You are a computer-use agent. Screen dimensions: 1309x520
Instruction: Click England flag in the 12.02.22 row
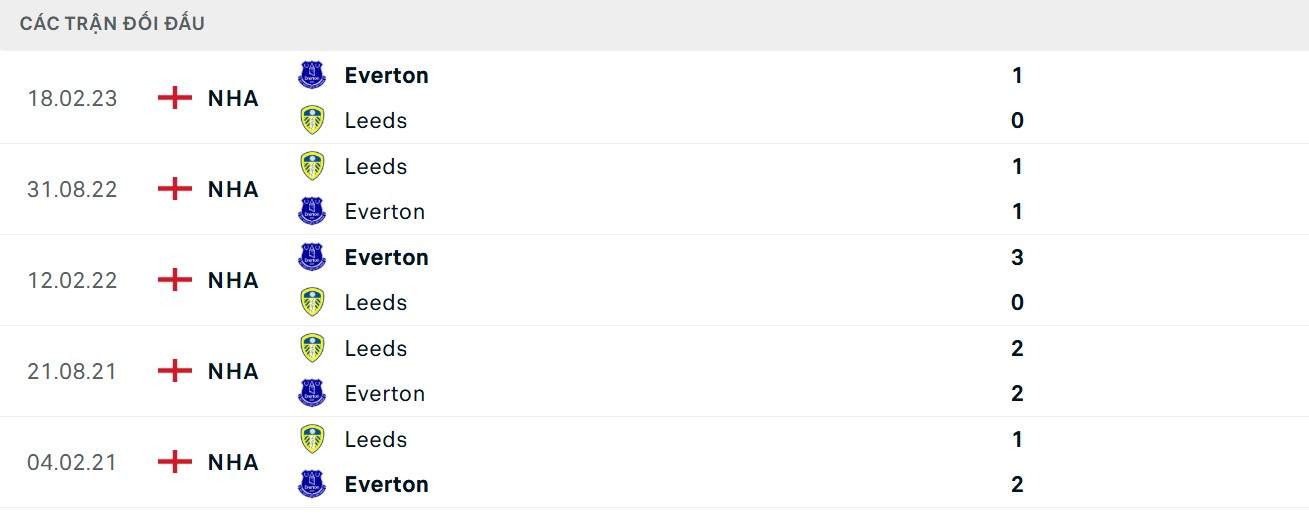click(x=175, y=280)
